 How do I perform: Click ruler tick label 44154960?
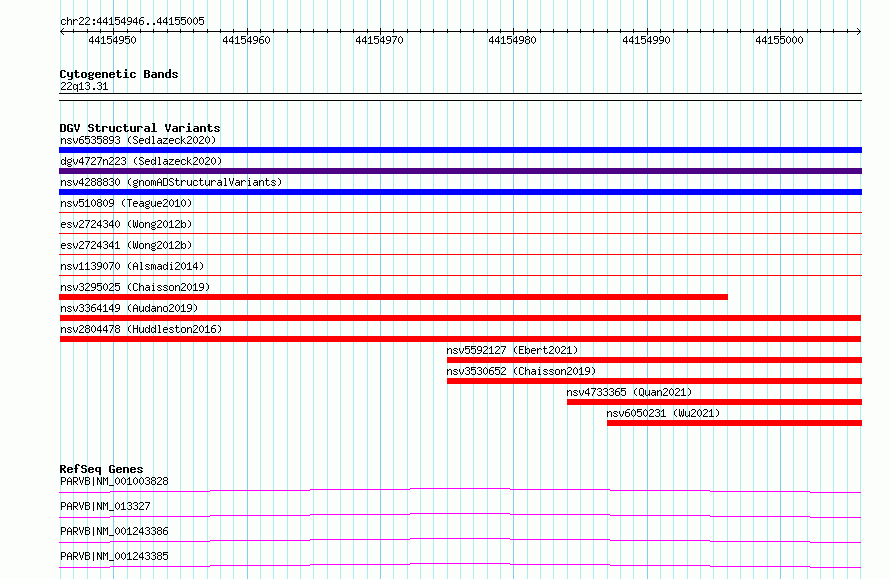pos(246,40)
